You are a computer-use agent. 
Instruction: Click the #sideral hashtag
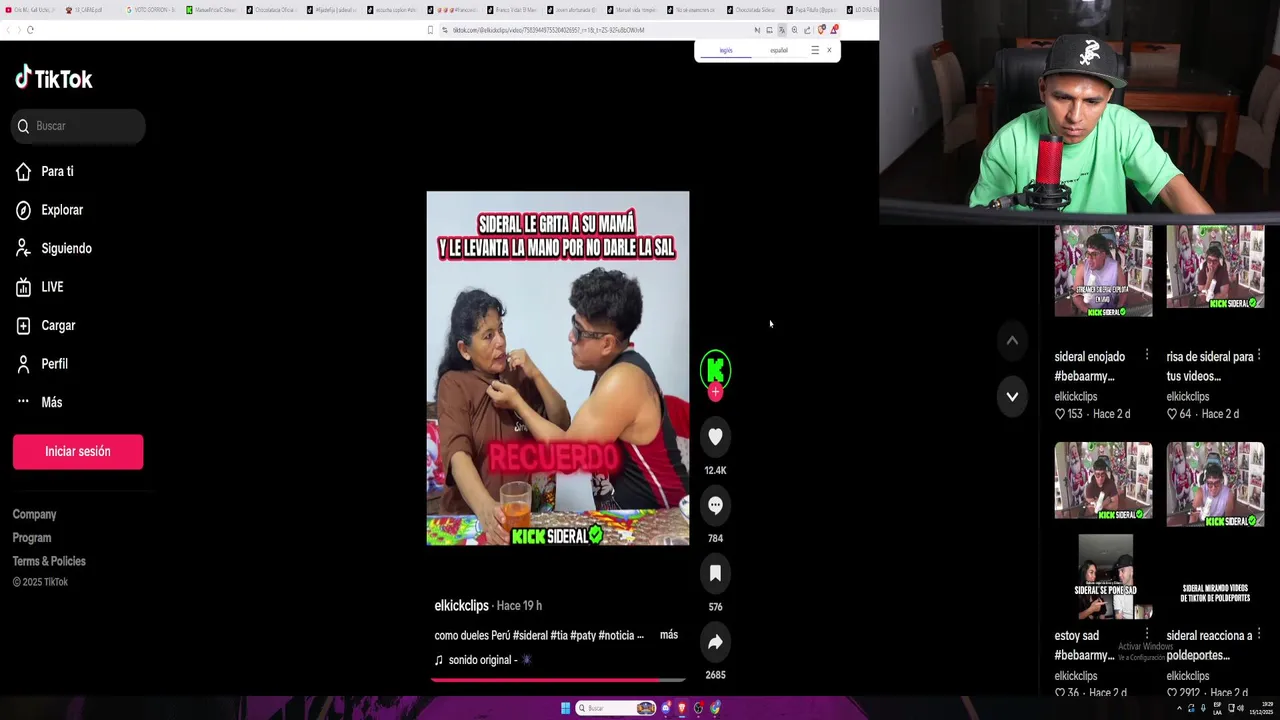click(531, 635)
